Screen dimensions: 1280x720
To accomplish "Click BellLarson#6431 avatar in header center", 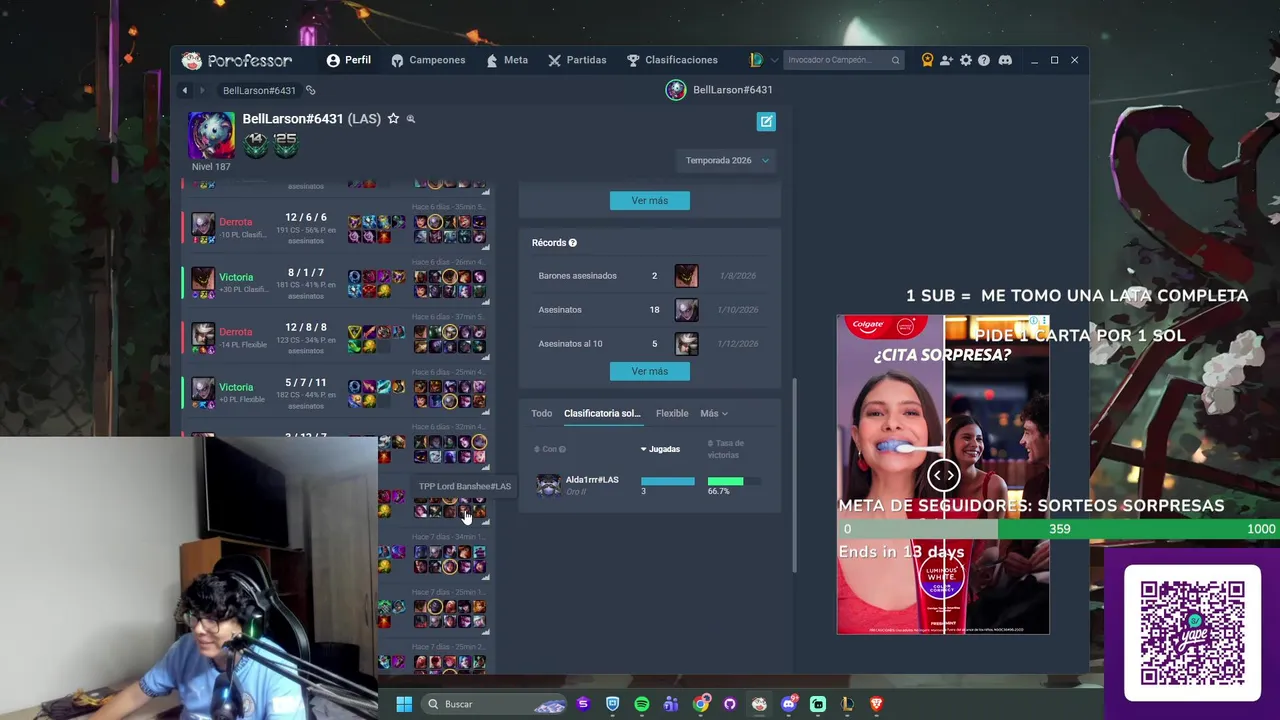I will 676,90.
